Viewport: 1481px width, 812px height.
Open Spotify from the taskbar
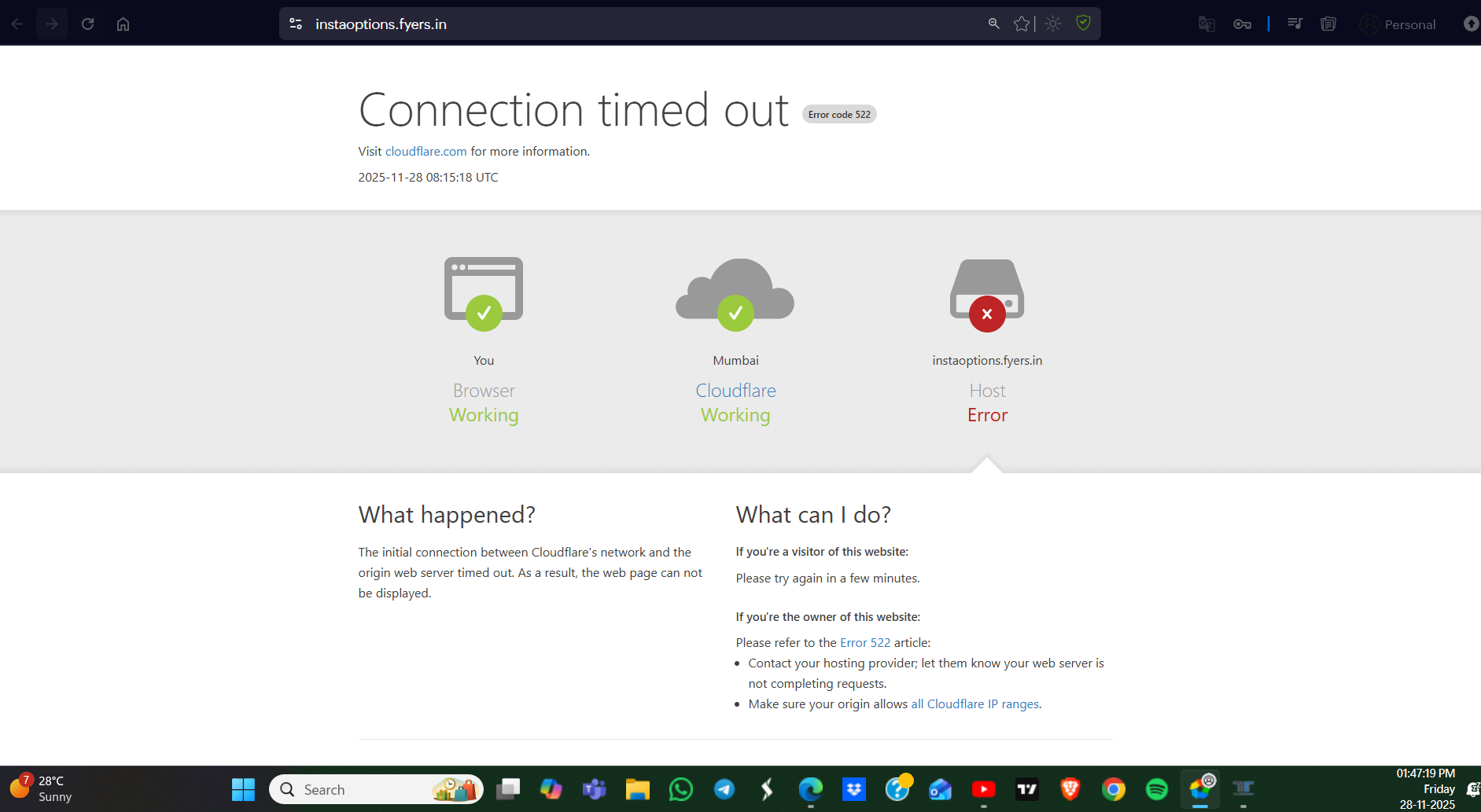1157,789
